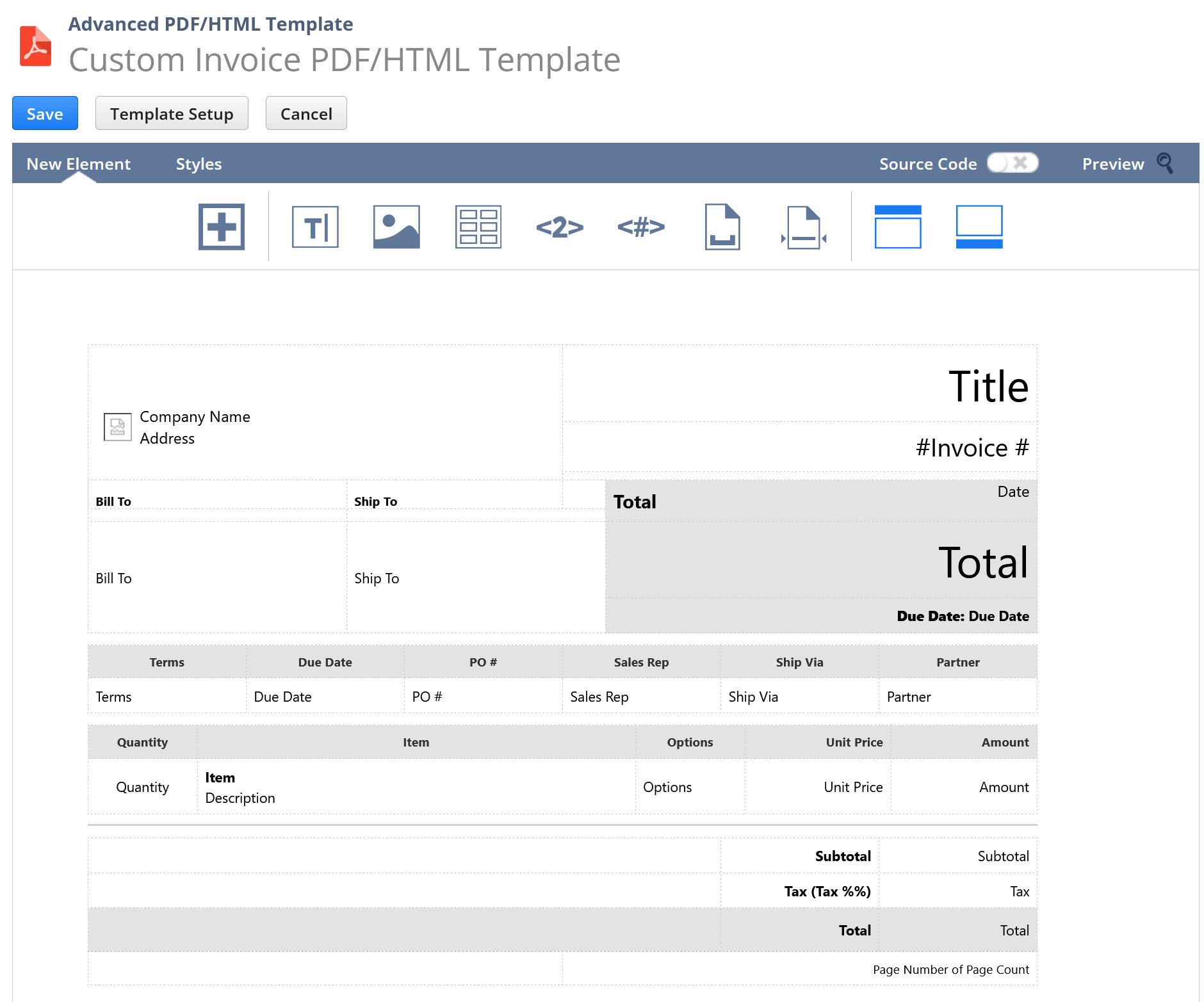
Task: Select the large Total amount field
Action: click(983, 563)
